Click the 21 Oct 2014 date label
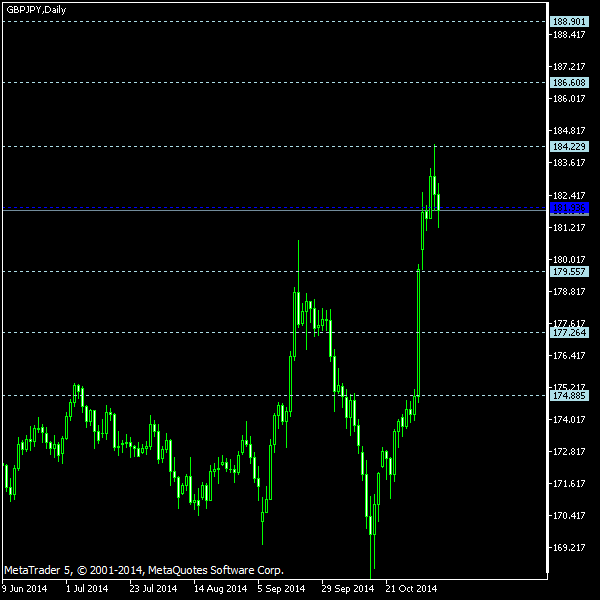Viewport: 600px width, 600px height. coord(411,589)
